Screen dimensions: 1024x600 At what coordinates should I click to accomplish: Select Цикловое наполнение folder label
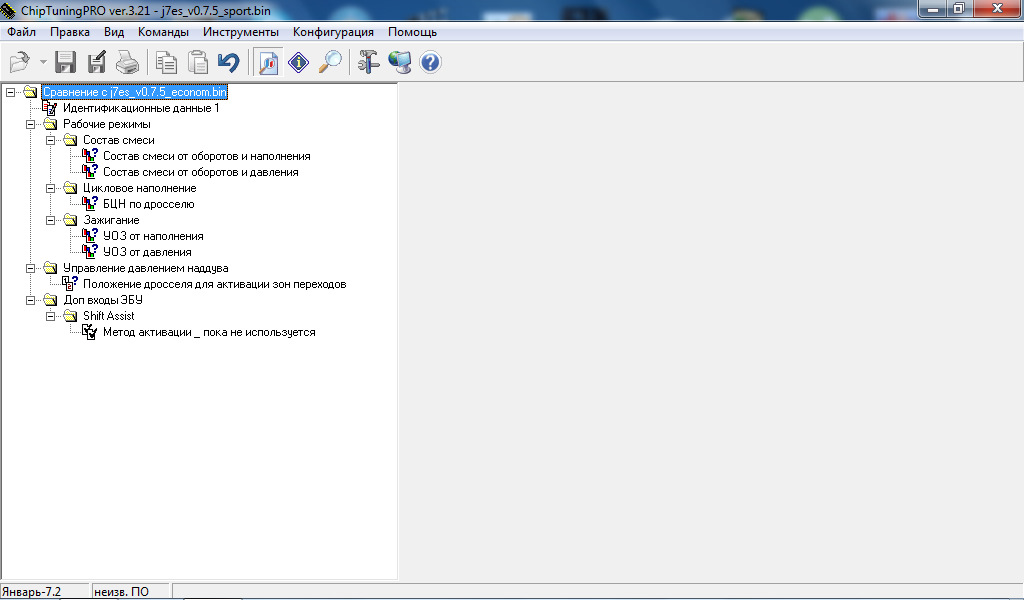coord(140,188)
